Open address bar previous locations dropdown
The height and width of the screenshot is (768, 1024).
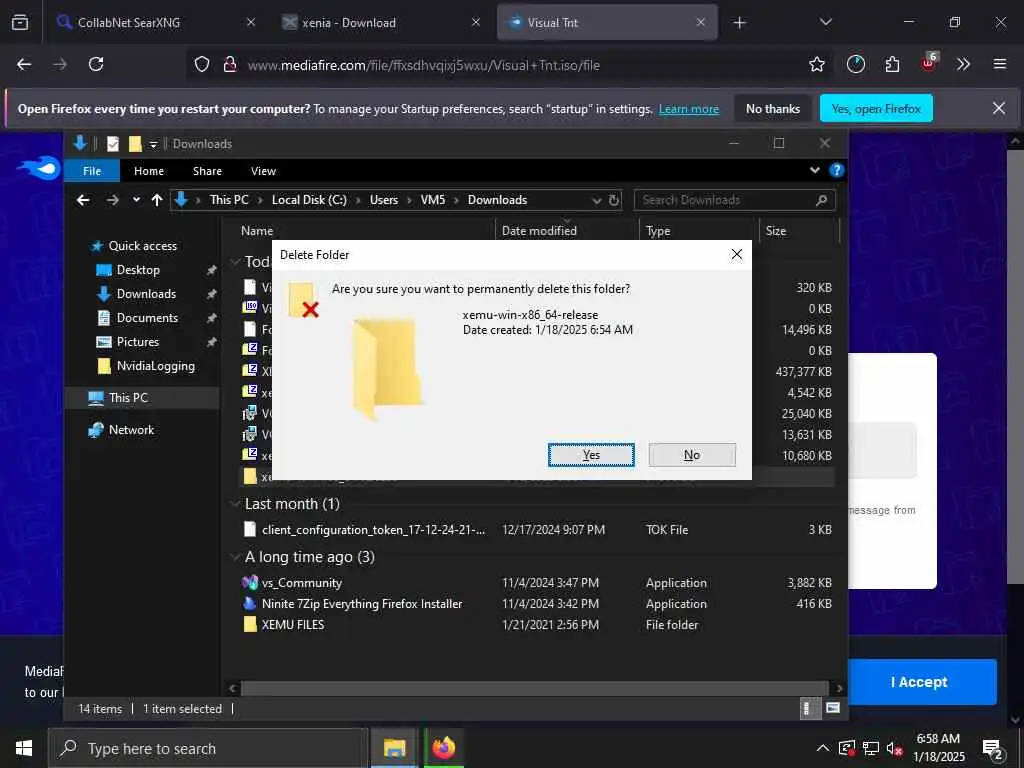coord(596,200)
